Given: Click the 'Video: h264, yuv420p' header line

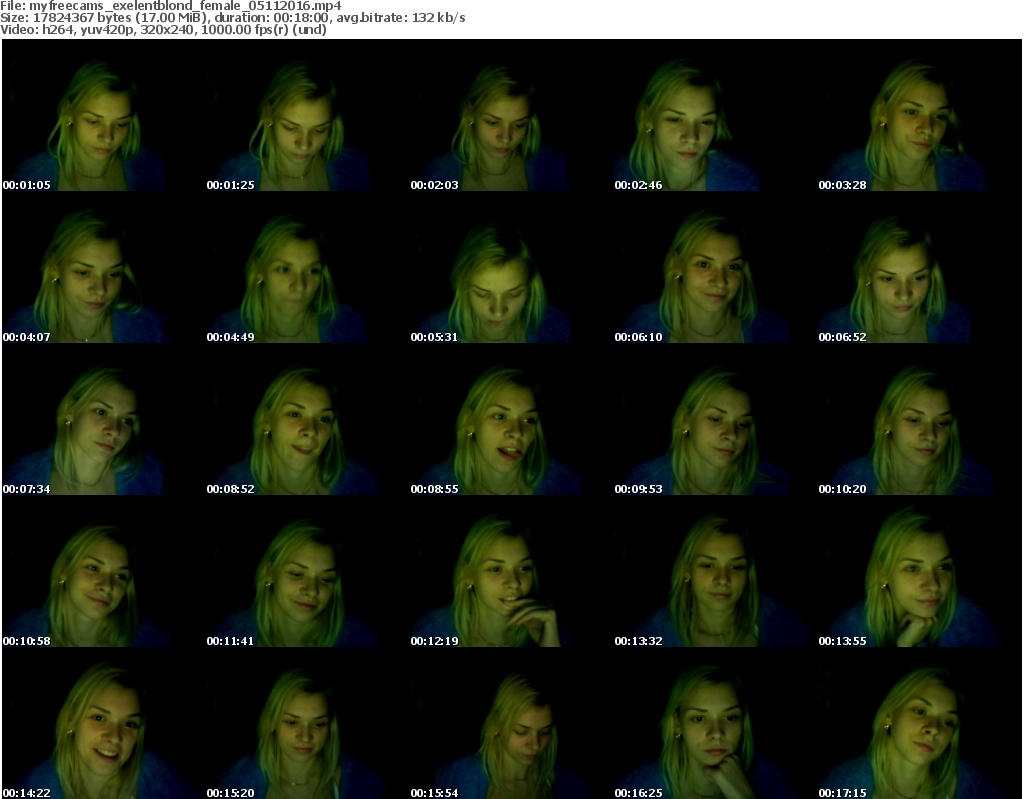Looking at the screenshot, I should click(x=163, y=29).
